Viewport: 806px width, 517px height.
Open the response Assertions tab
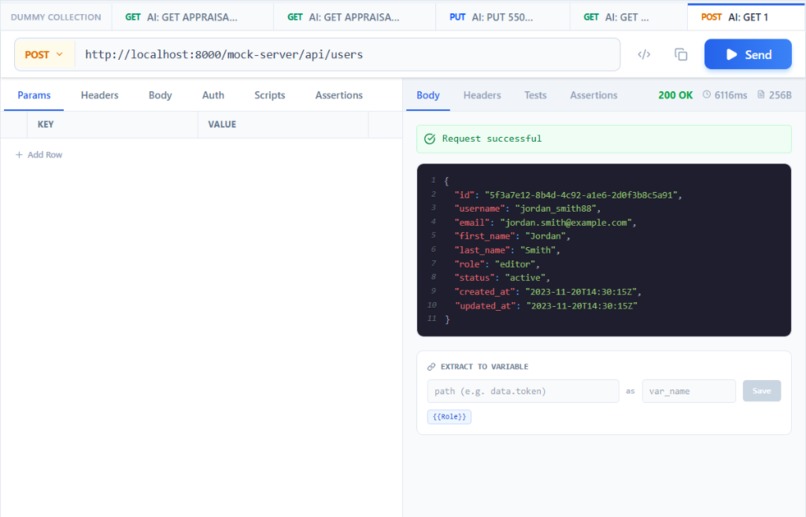tap(593, 95)
